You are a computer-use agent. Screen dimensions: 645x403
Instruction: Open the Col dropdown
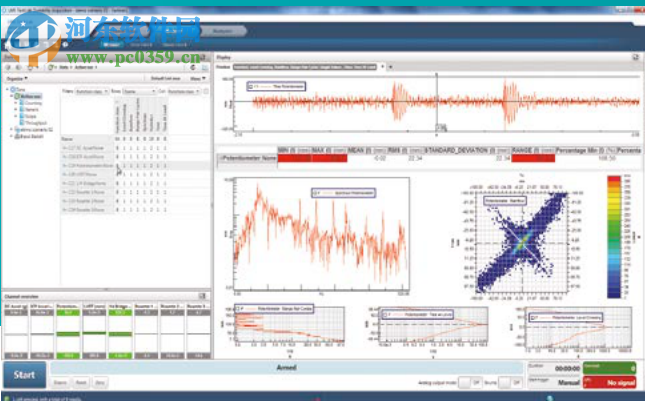(183, 91)
